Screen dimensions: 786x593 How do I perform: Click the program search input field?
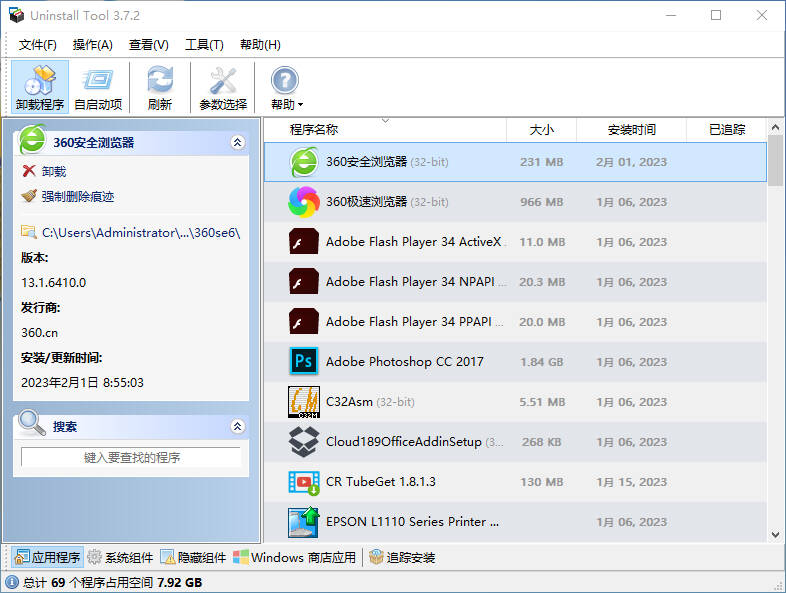click(131, 458)
